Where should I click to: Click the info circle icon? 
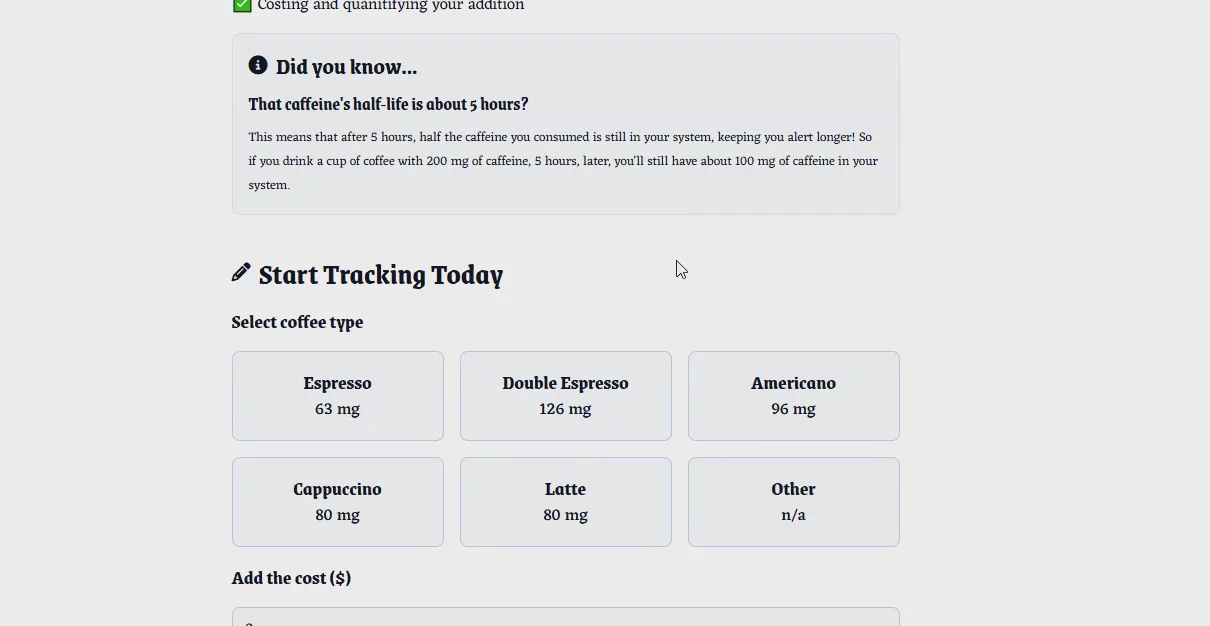point(258,66)
